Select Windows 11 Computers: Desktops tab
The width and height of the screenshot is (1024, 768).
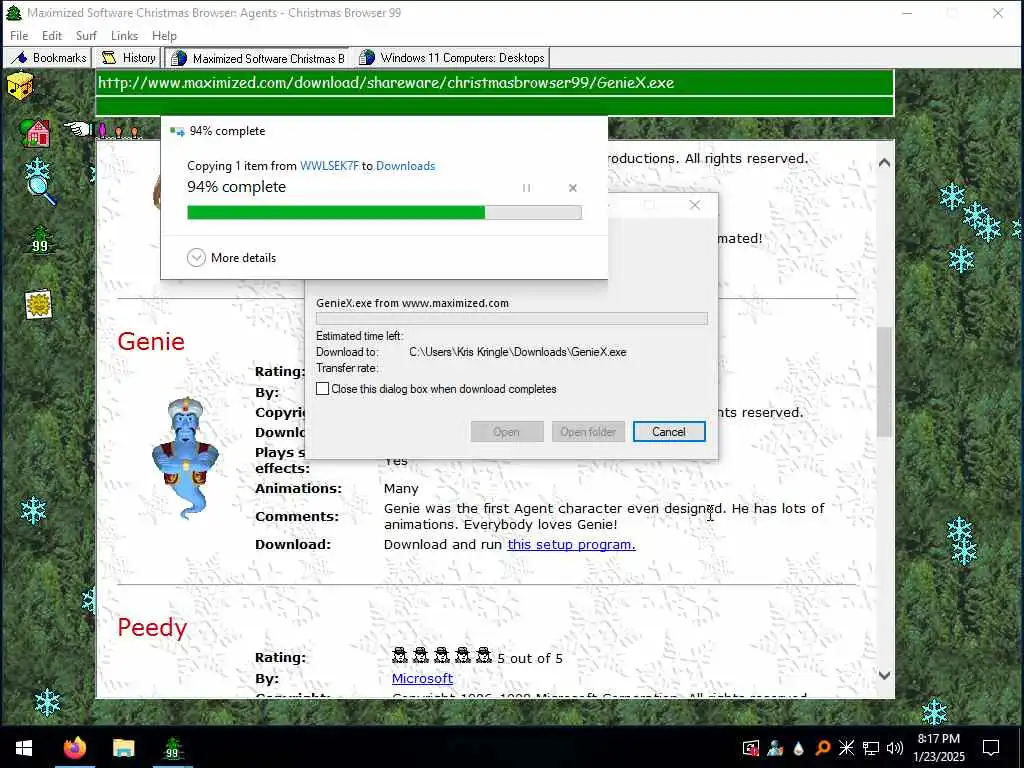(452, 57)
